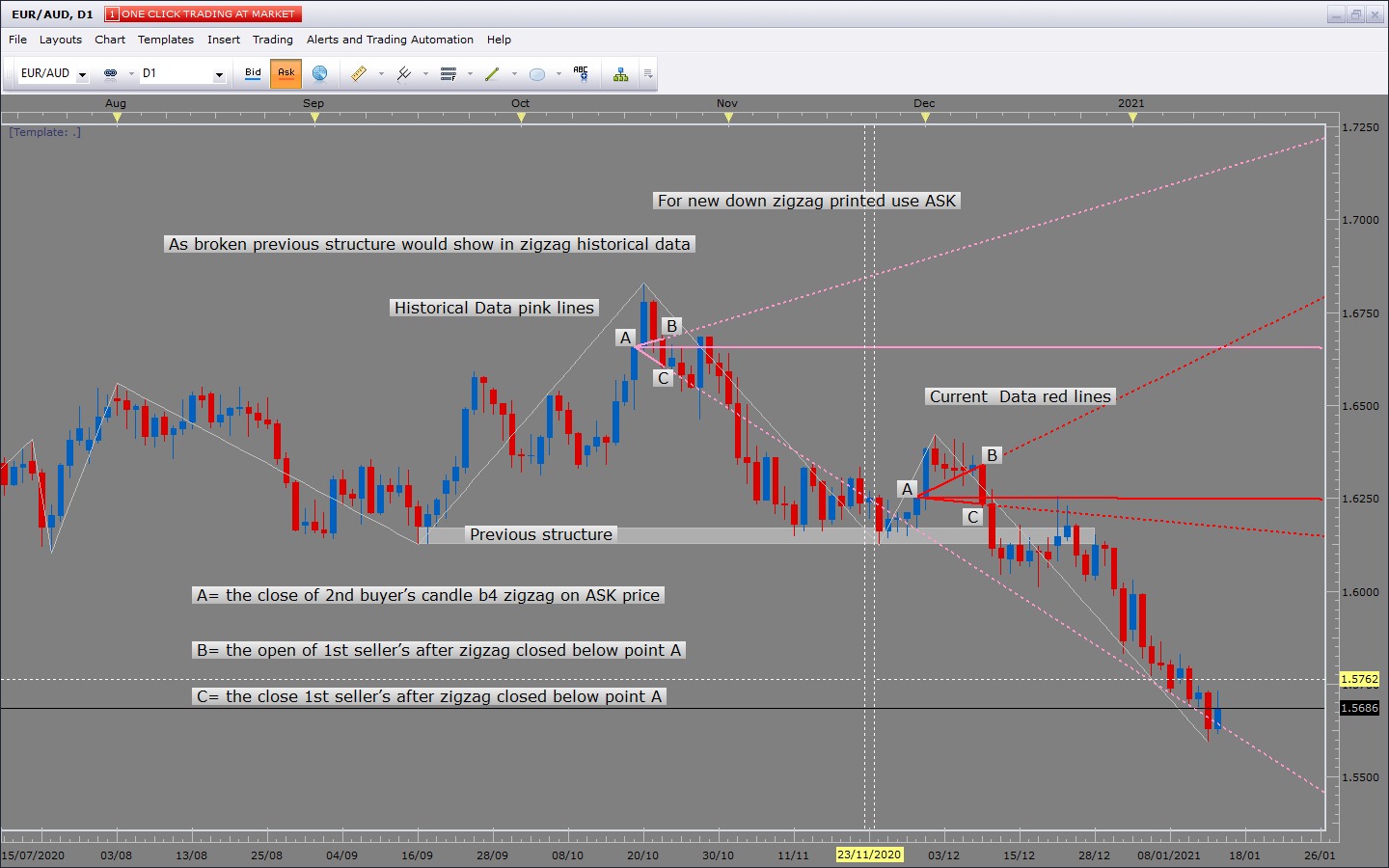Switch chart to Bid prices
The width and height of the screenshot is (1389, 868).
click(253, 73)
